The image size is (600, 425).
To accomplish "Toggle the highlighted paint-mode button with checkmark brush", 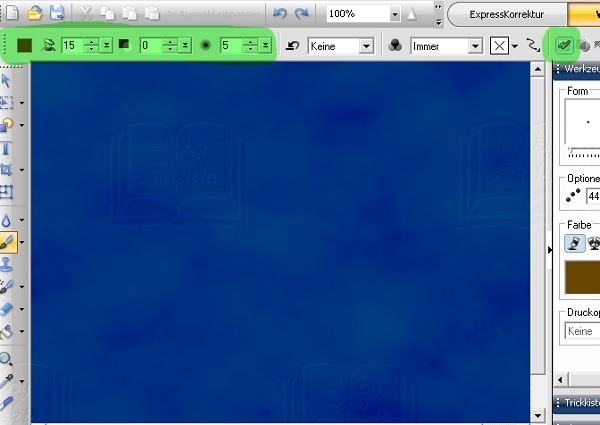I will (564, 46).
